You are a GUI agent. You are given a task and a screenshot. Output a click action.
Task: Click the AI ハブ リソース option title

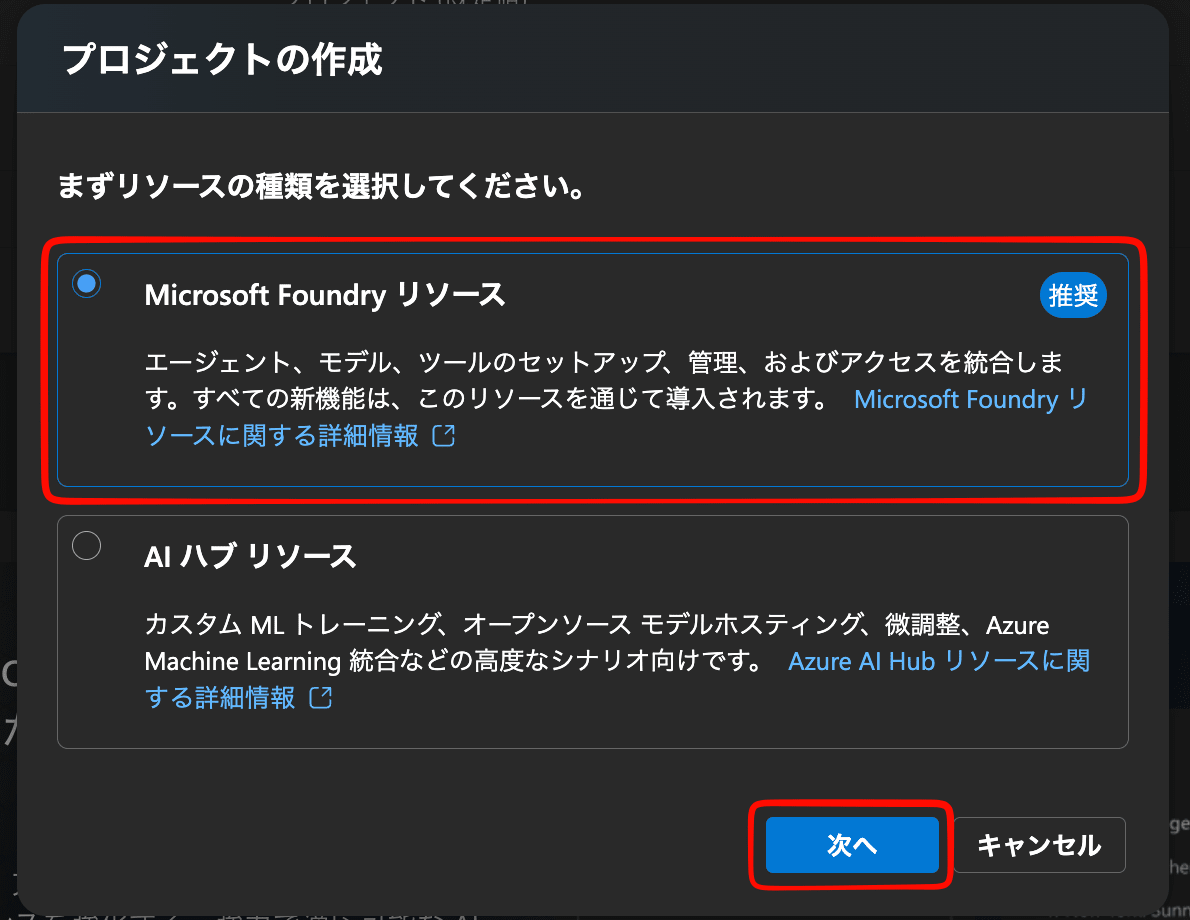(250, 556)
